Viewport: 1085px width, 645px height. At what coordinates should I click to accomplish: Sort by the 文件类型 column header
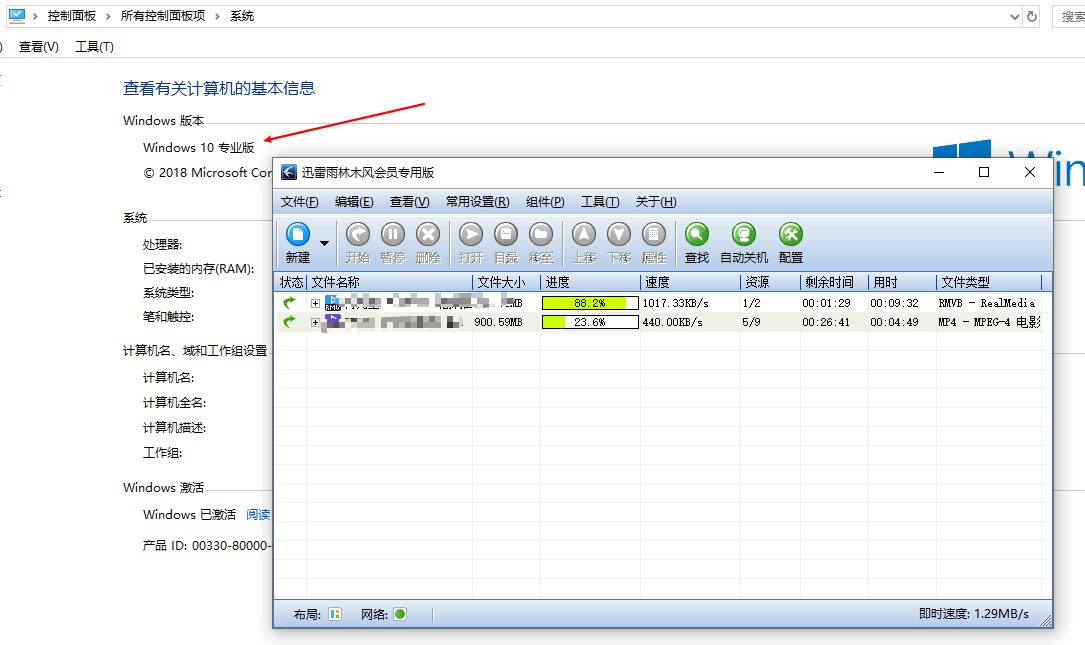pos(990,282)
